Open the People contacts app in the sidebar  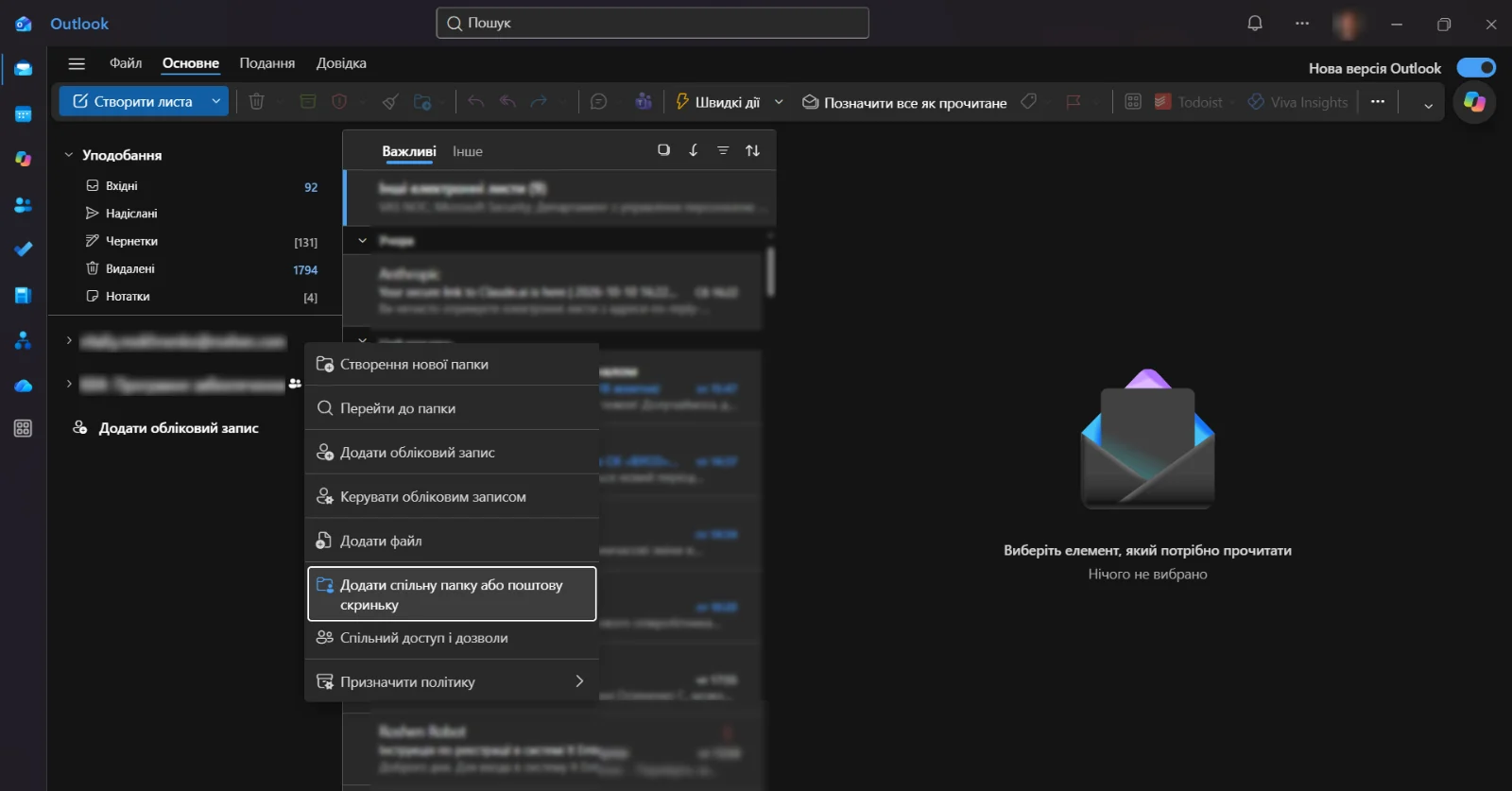[x=24, y=205]
